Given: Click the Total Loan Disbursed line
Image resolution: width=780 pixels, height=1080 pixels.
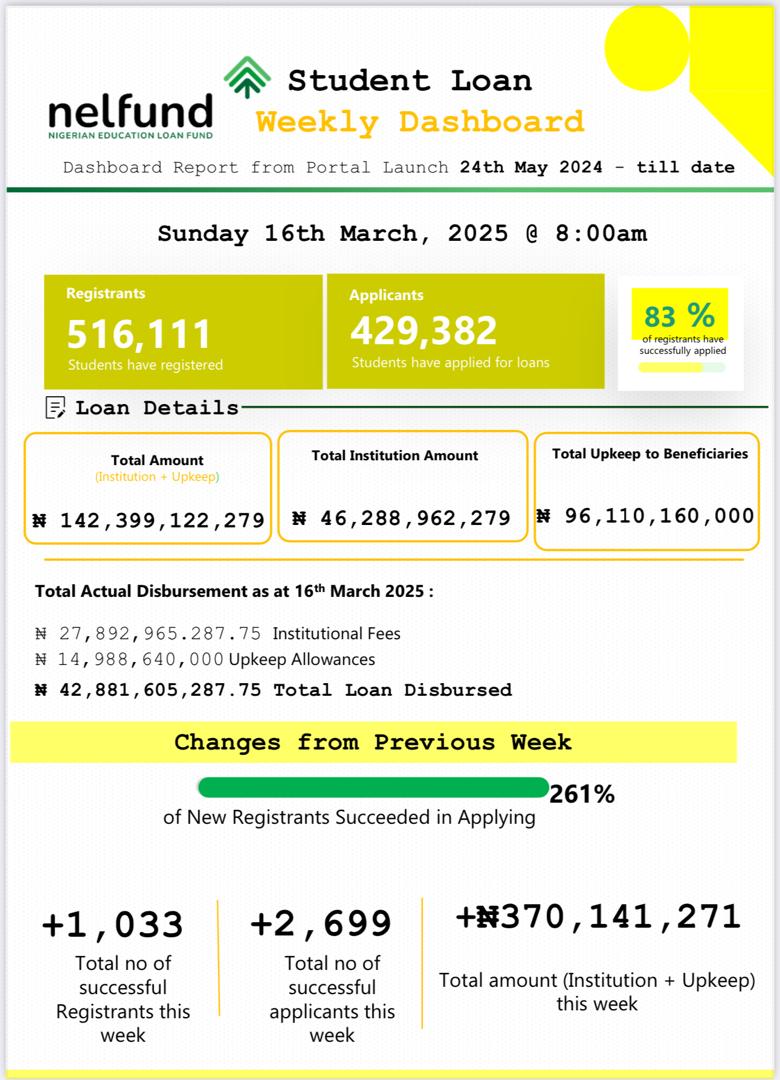Looking at the screenshot, I should [x=273, y=690].
